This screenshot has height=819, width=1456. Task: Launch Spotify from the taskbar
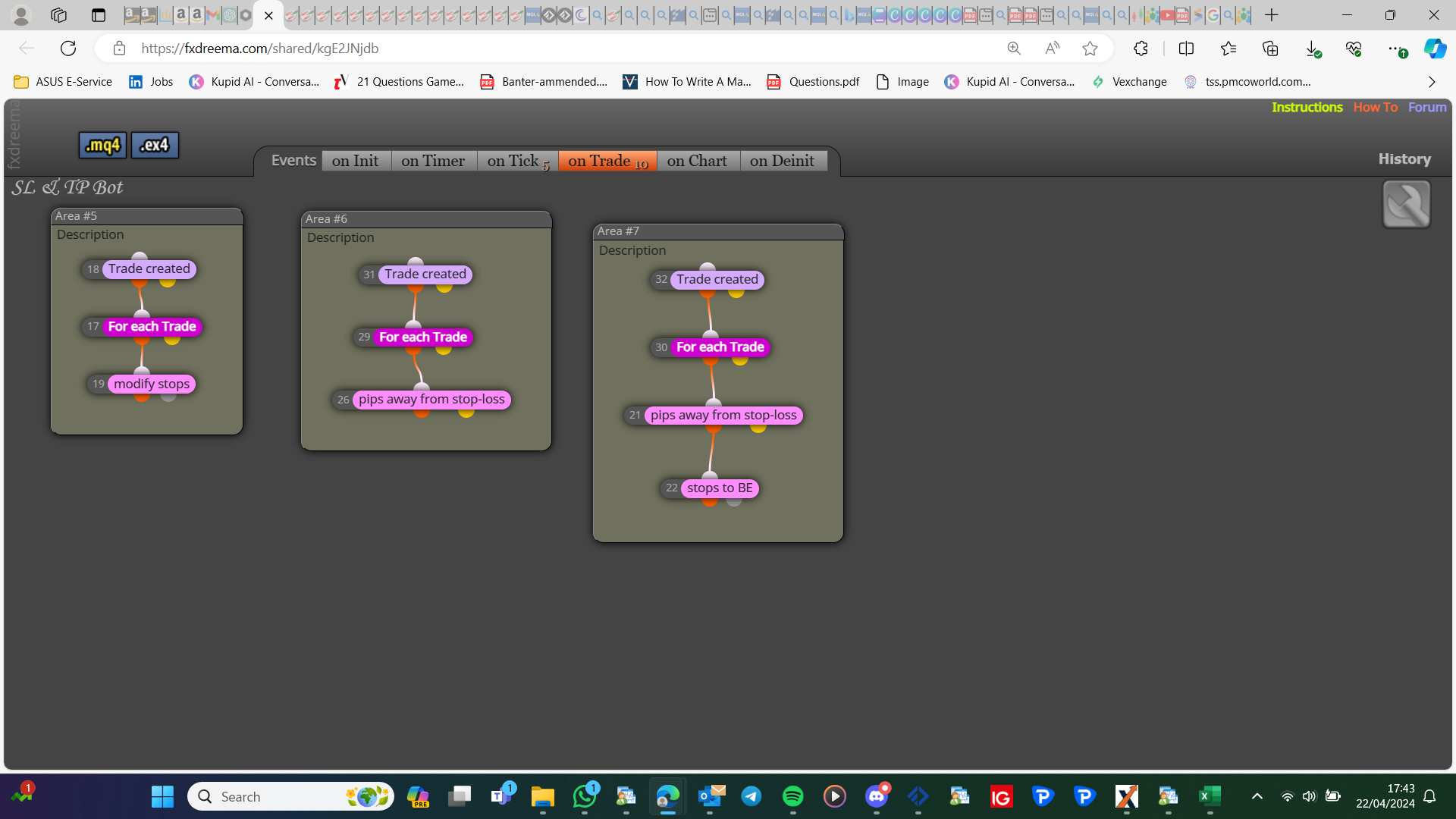792,796
